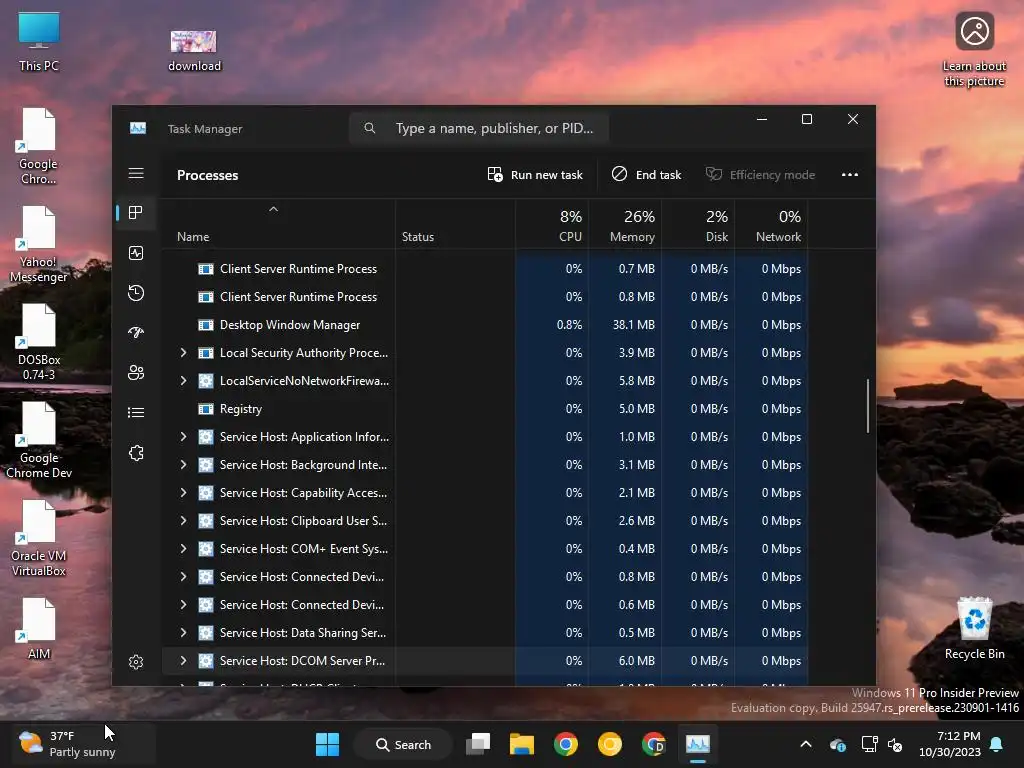Click Registry process icon

(206, 409)
